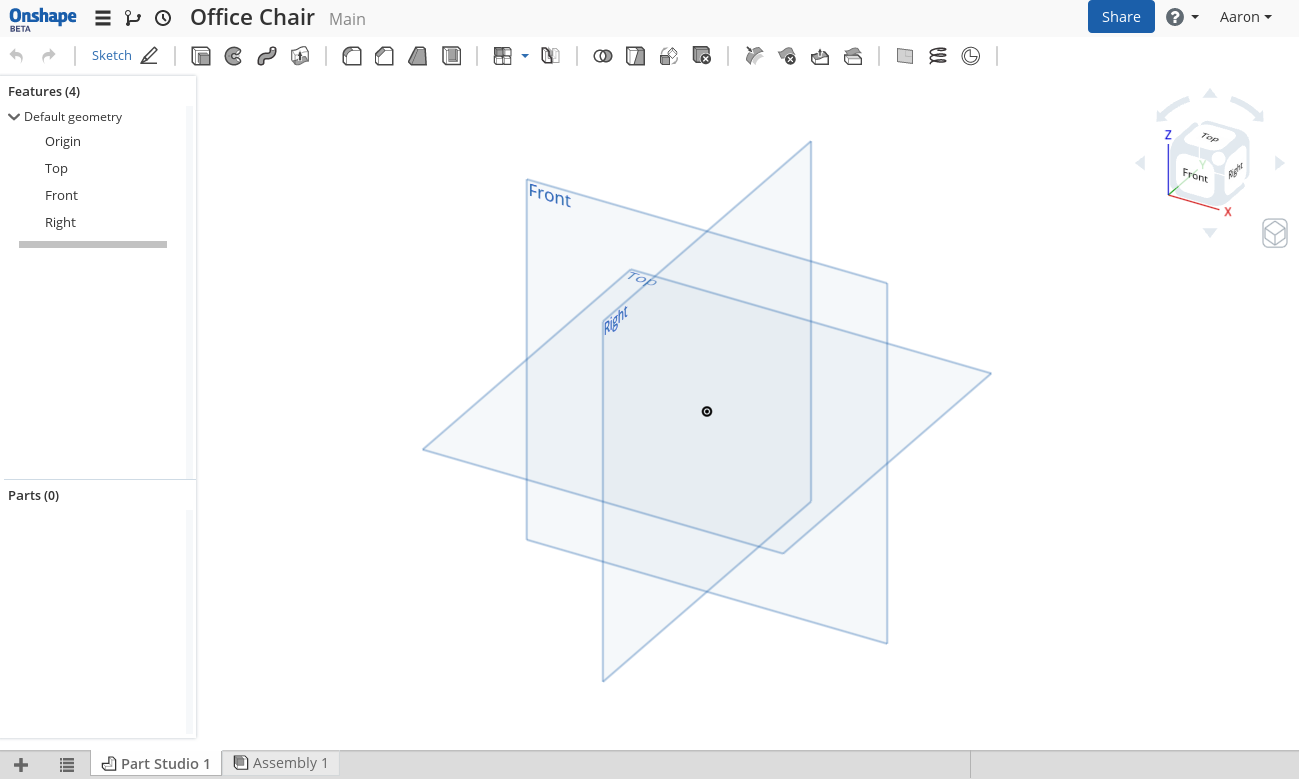The width and height of the screenshot is (1299, 779).
Task: Click the Front face of view cube
Action: (x=1194, y=176)
